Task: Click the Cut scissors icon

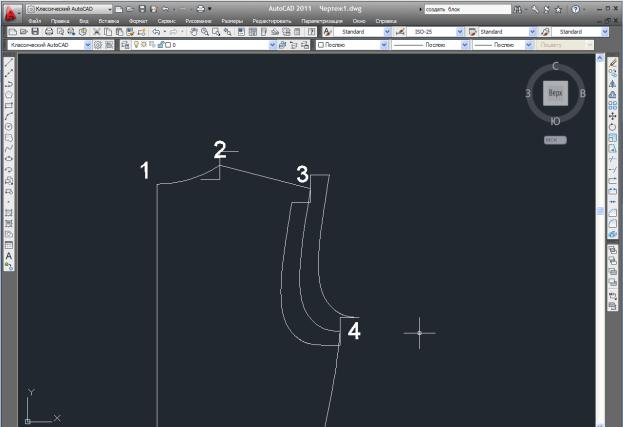Action: [97, 32]
